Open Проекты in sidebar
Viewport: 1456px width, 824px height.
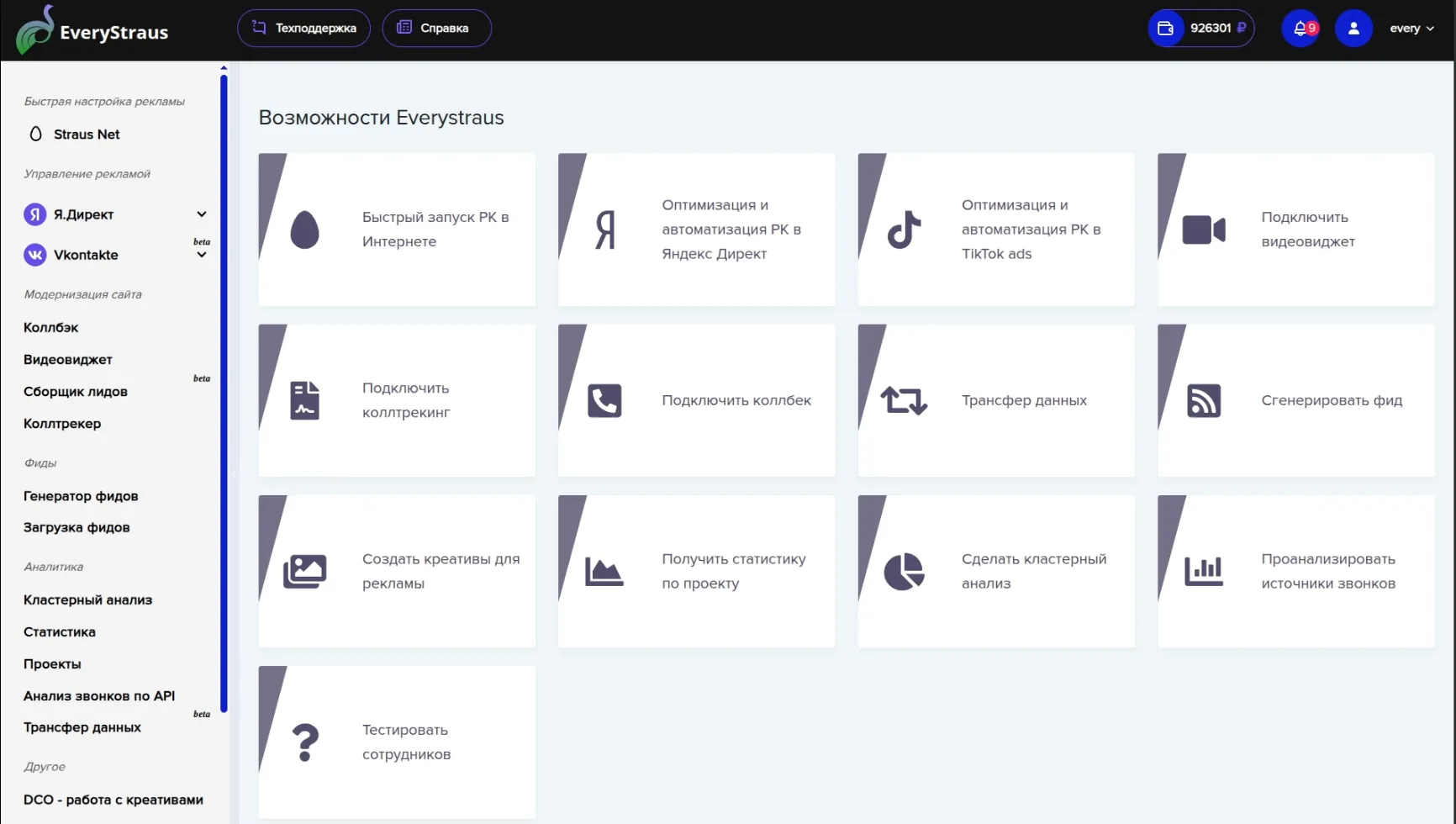tap(52, 664)
